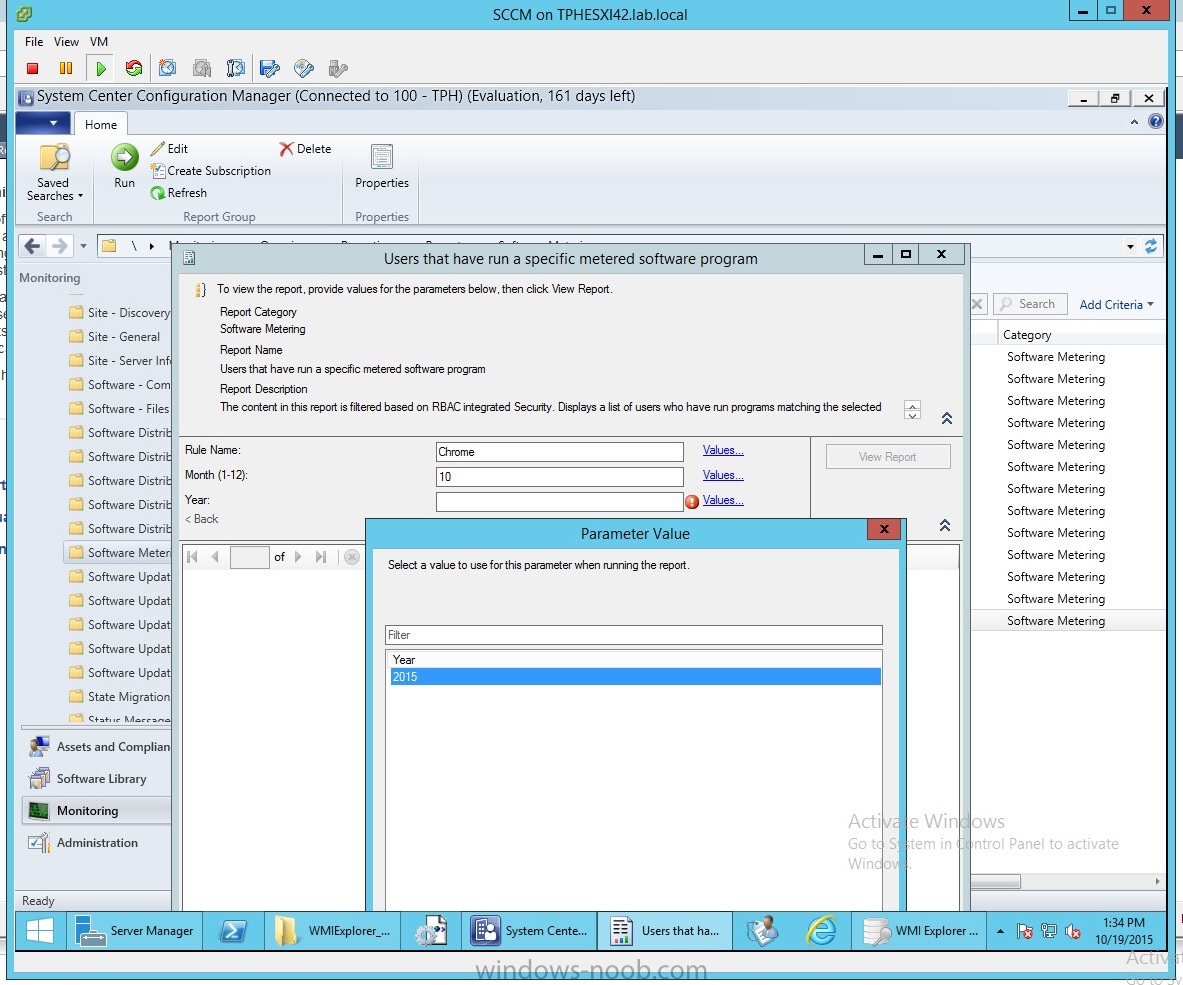Collapse the report description section chevron

pos(947,418)
